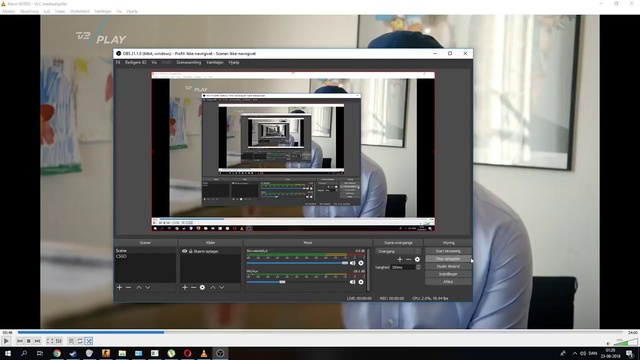
Task: Select CSGO scene in OBS
Action: pos(121,256)
